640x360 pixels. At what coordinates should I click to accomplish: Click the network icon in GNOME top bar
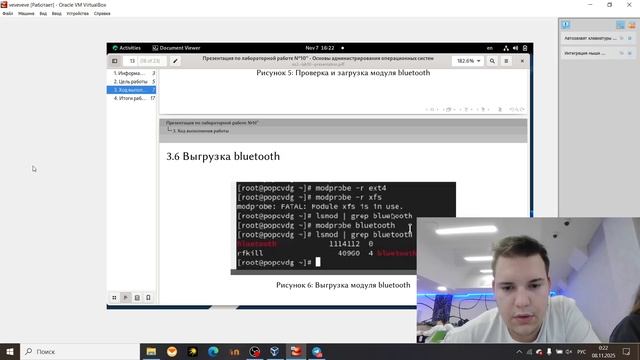click(x=506, y=48)
